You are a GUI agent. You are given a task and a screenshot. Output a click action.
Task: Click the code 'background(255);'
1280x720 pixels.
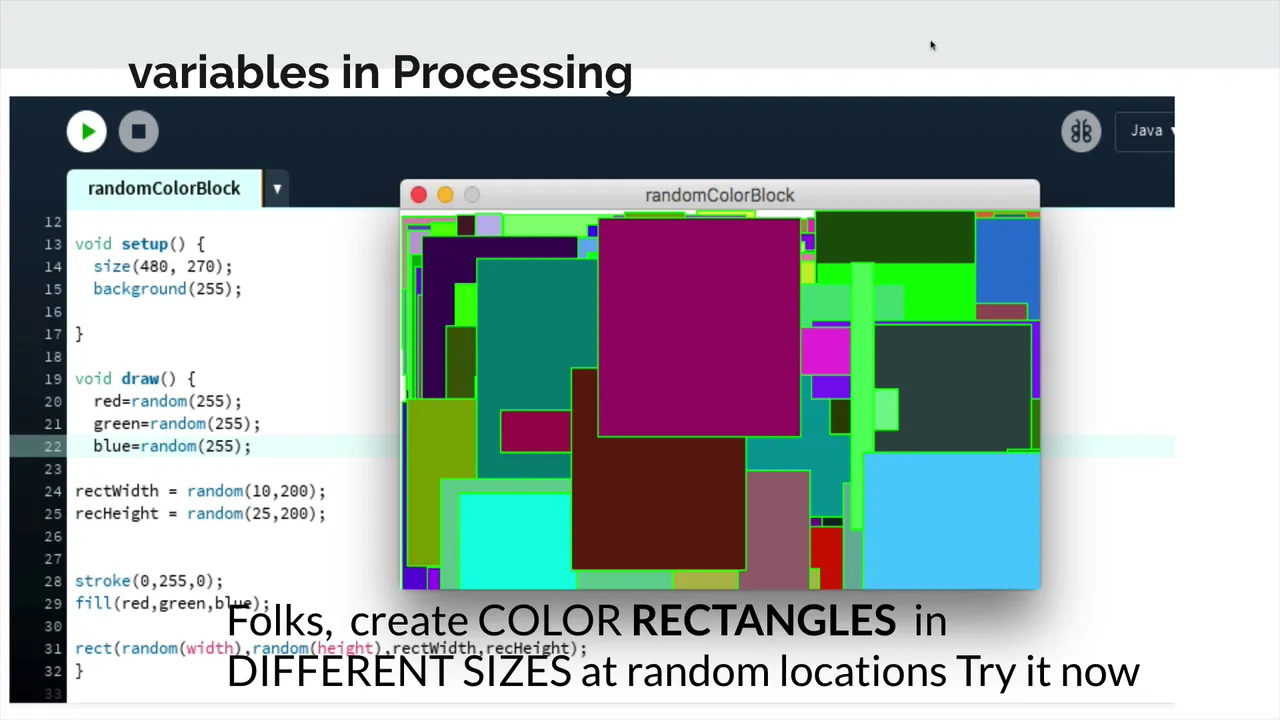coord(167,289)
